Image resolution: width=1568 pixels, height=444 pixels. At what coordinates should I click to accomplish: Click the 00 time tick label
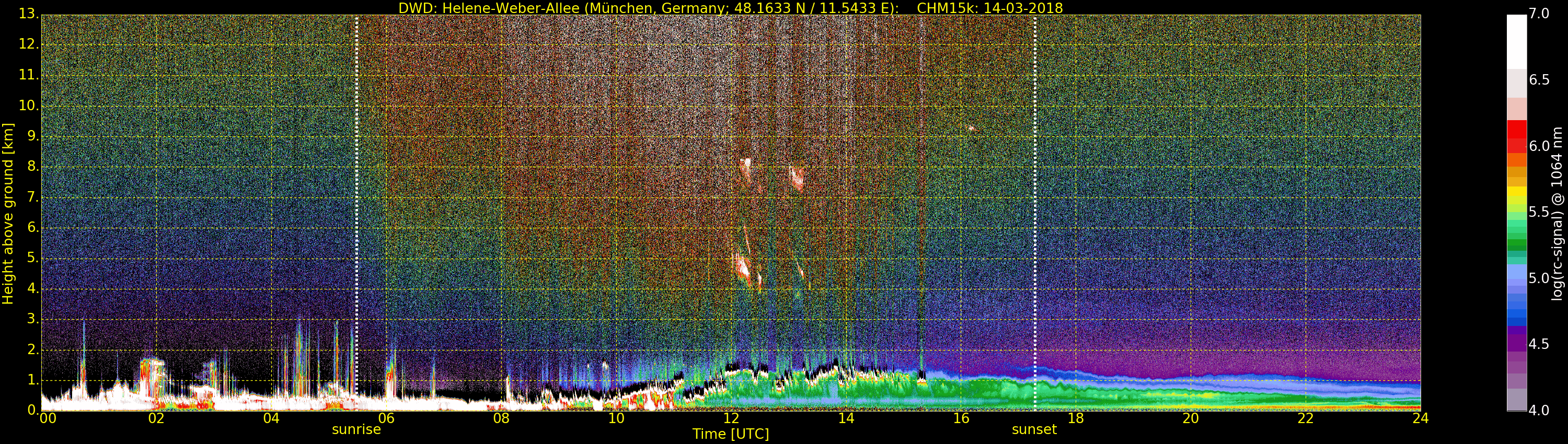pos(48,418)
